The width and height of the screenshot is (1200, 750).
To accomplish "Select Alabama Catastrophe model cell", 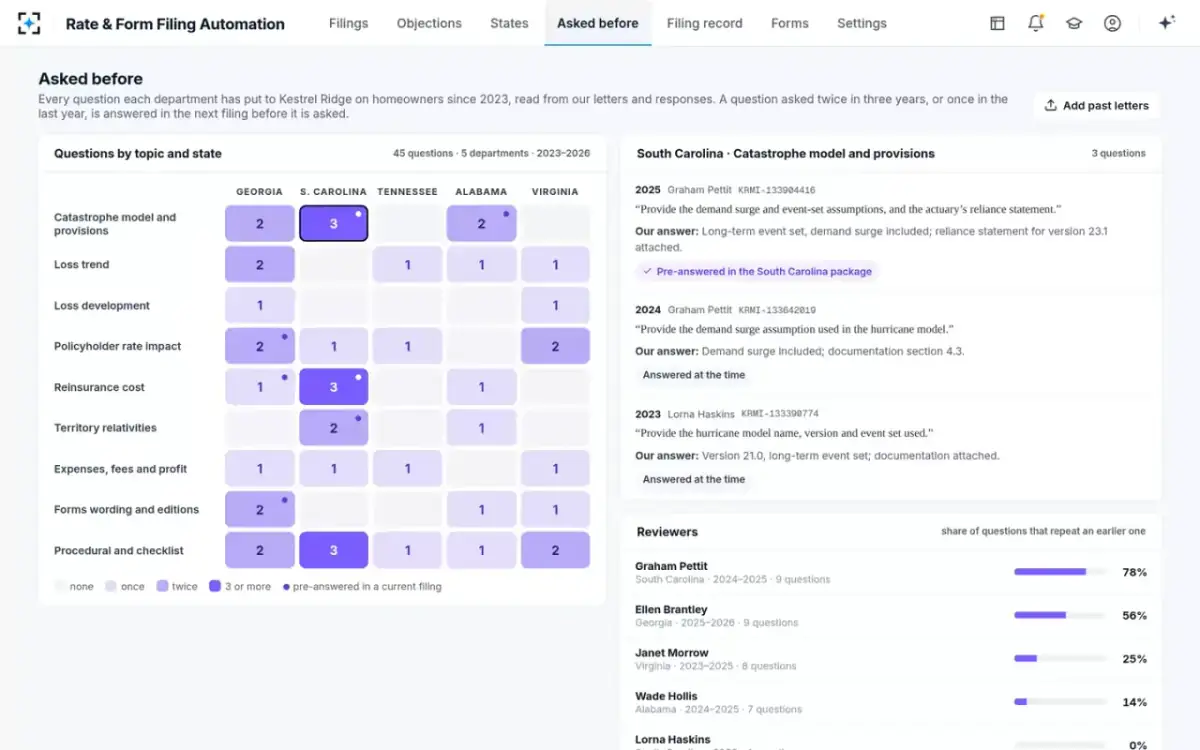I will click(482, 224).
